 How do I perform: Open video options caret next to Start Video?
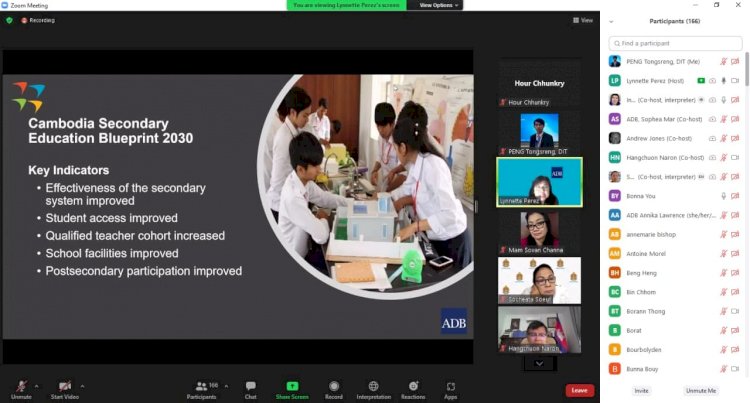coord(82,386)
